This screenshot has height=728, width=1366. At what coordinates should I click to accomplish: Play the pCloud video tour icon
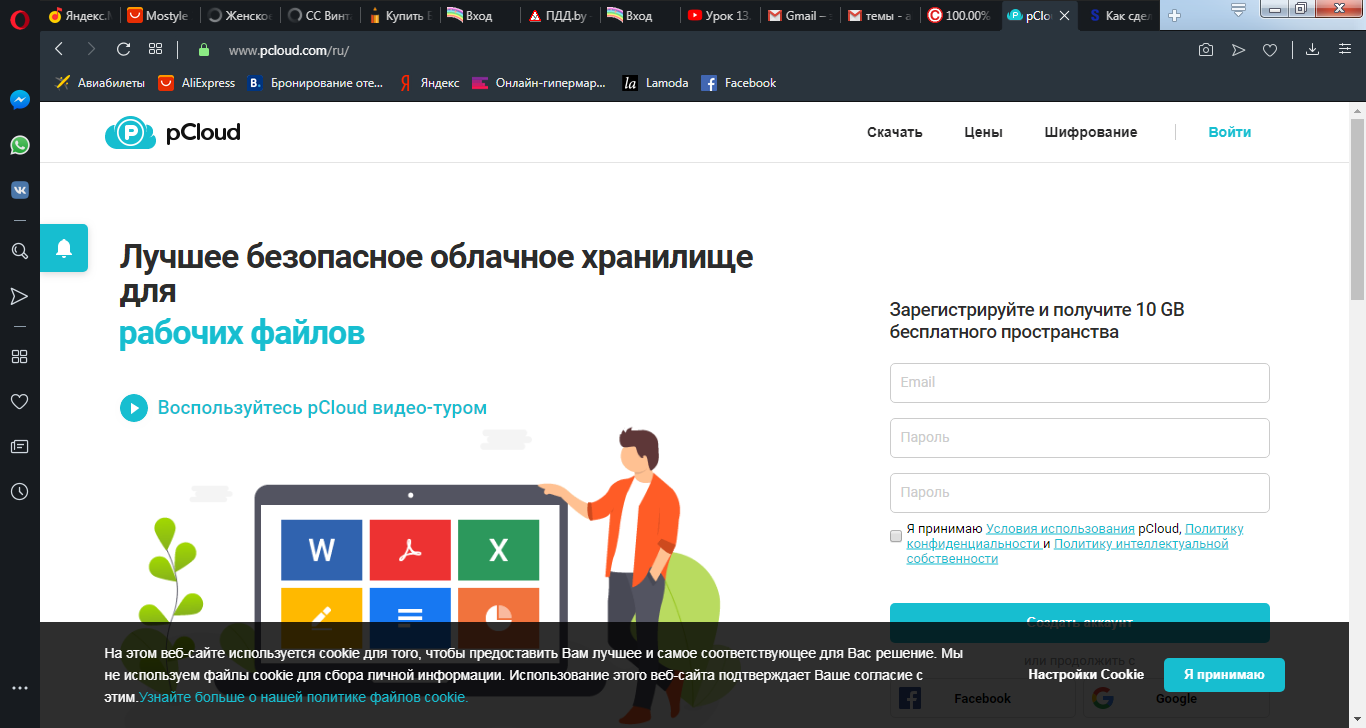pos(133,408)
